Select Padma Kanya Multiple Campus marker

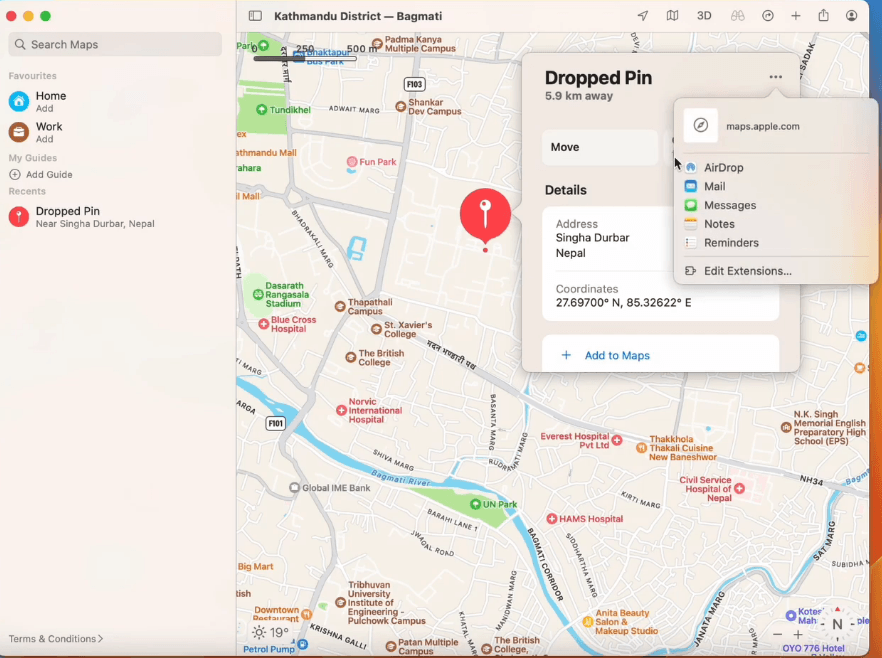(377, 43)
